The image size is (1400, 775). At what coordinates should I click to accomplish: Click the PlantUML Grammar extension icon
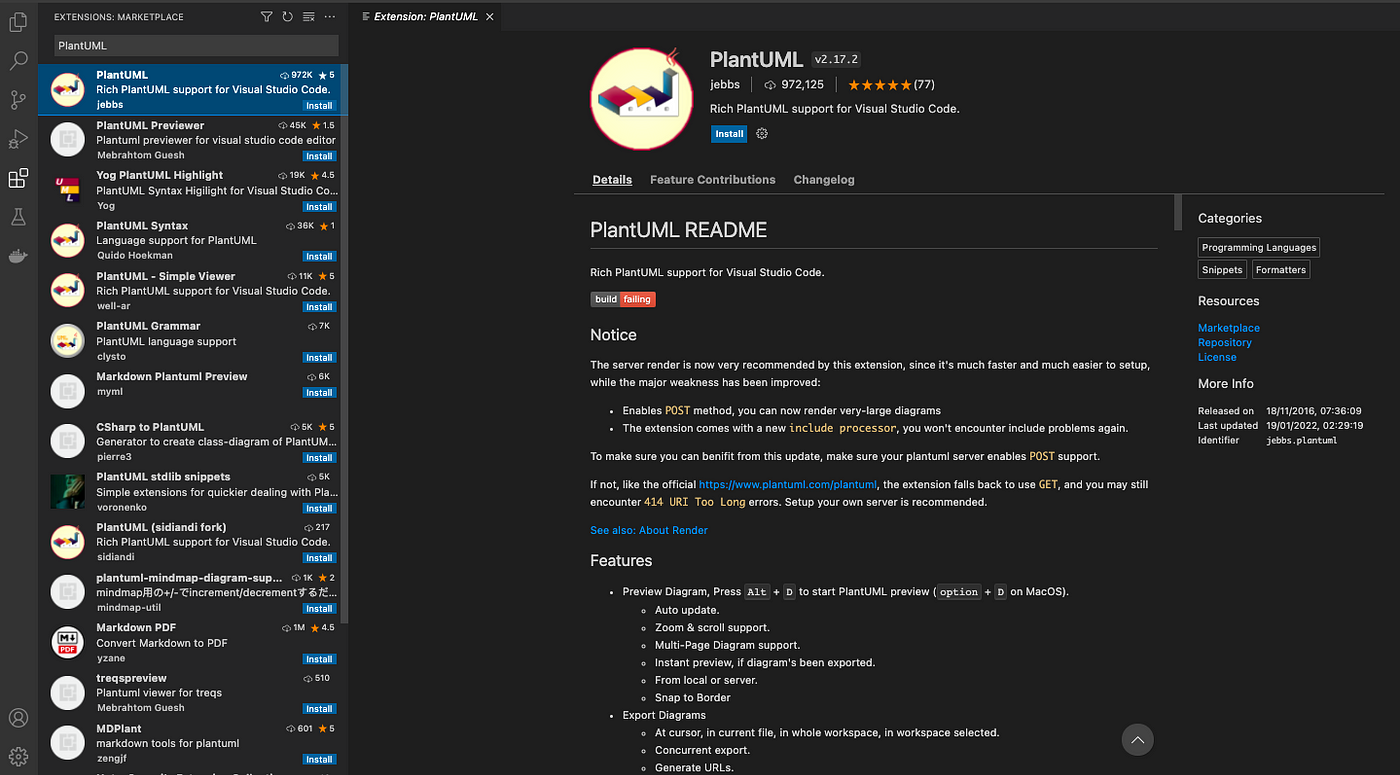coord(67,340)
